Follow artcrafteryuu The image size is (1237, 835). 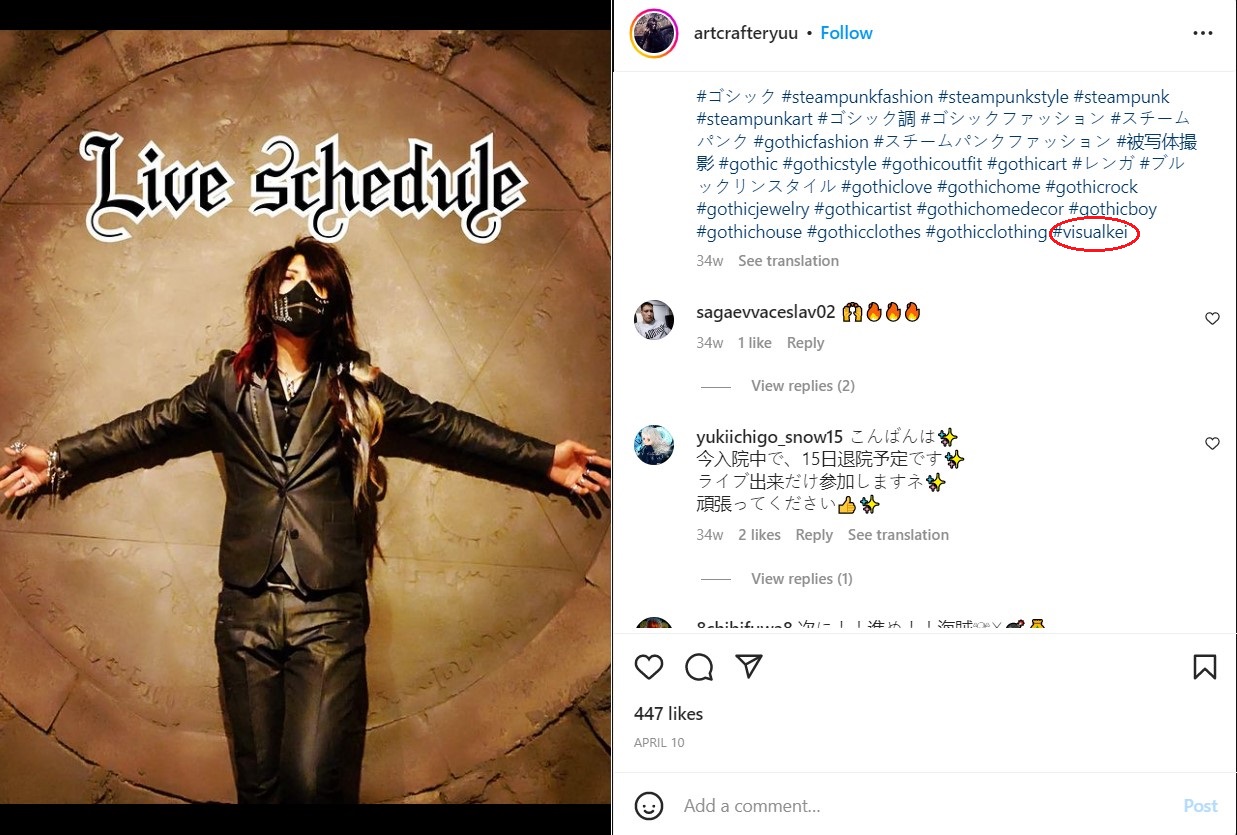pos(846,33)
